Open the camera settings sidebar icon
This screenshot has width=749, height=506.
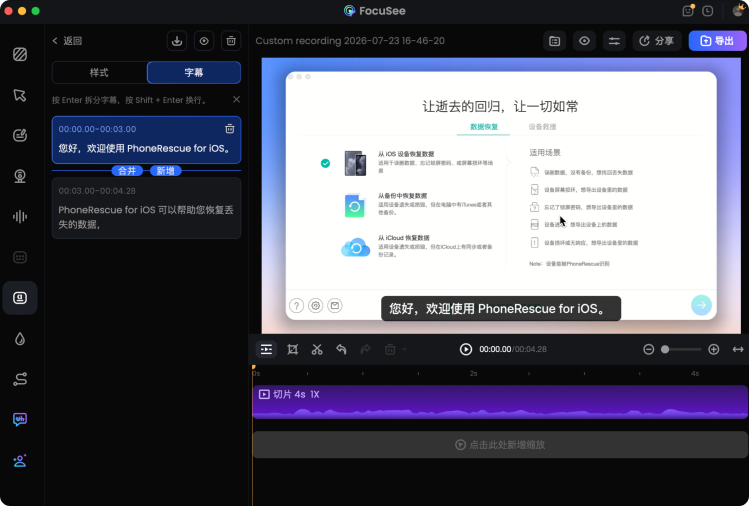pyautogui.click(x=20, y=176)
